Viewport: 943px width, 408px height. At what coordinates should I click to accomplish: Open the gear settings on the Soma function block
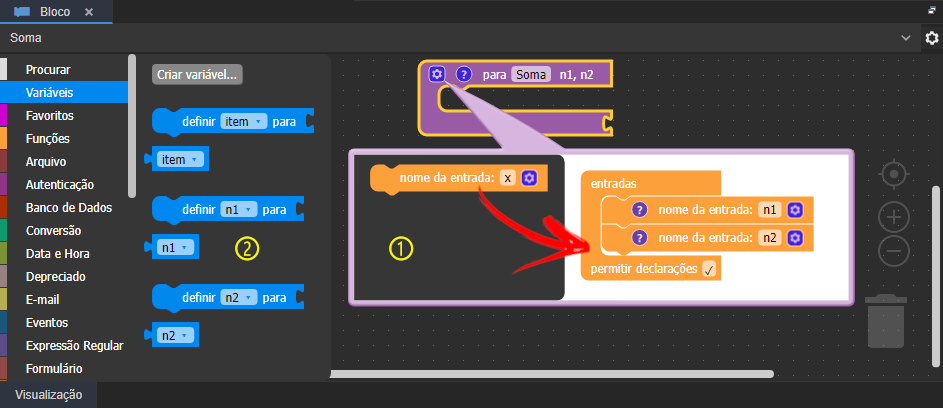[x=437, y=75]
